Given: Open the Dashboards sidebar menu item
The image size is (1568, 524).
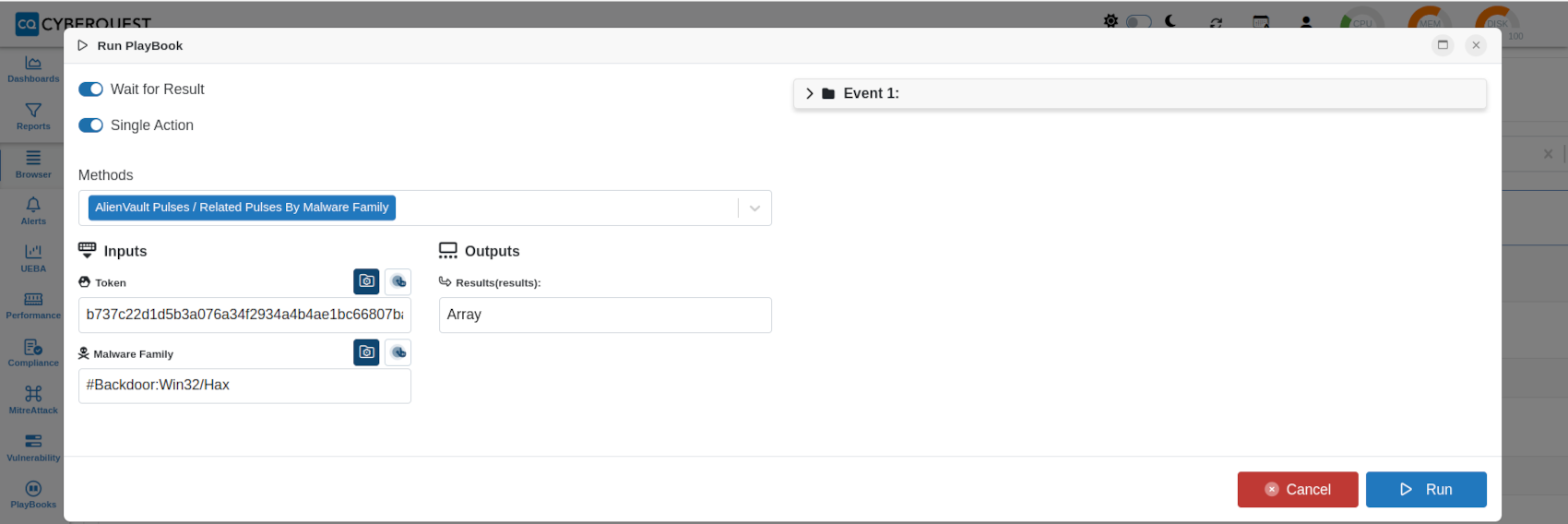Looking at the screenshot, I should 33,68.
